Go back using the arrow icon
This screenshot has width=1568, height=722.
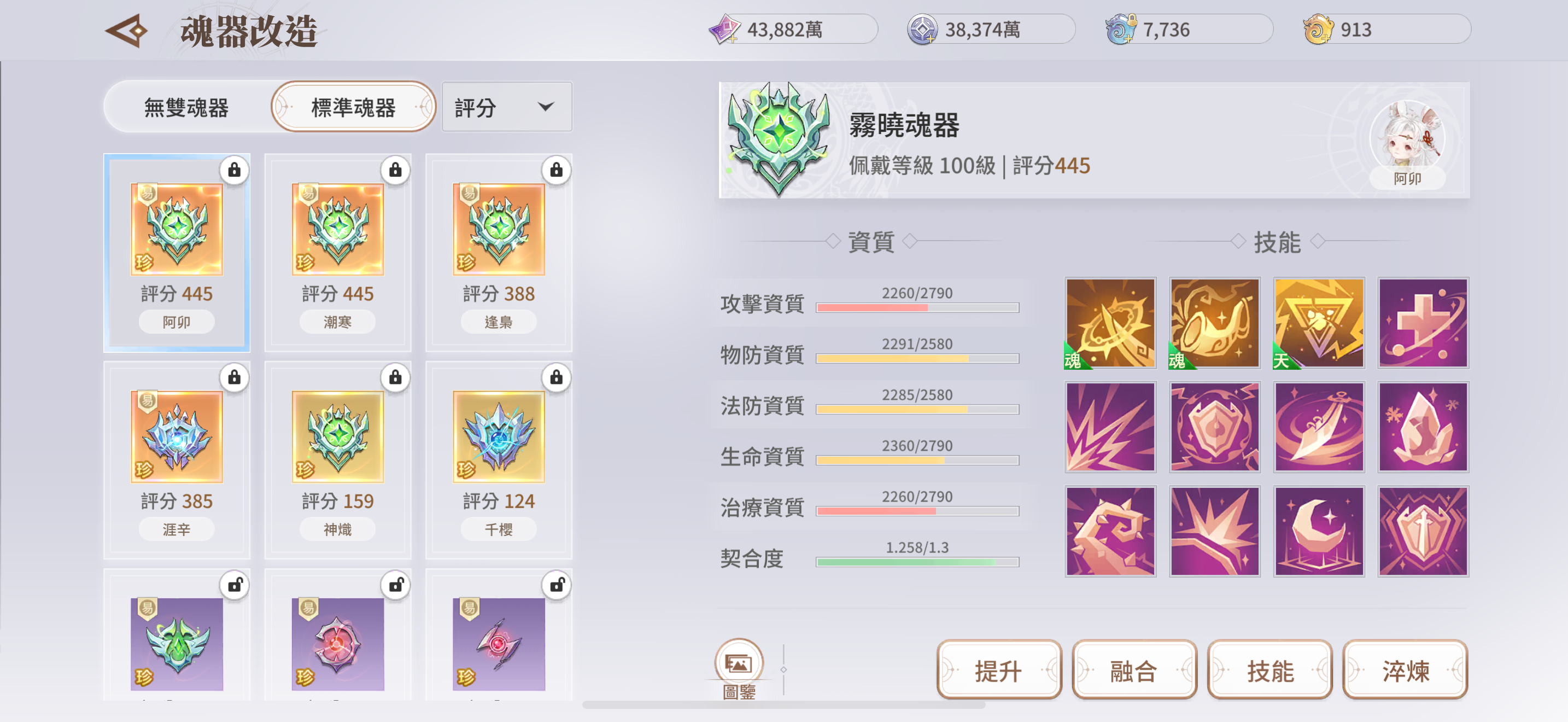(x=127, y=31)
